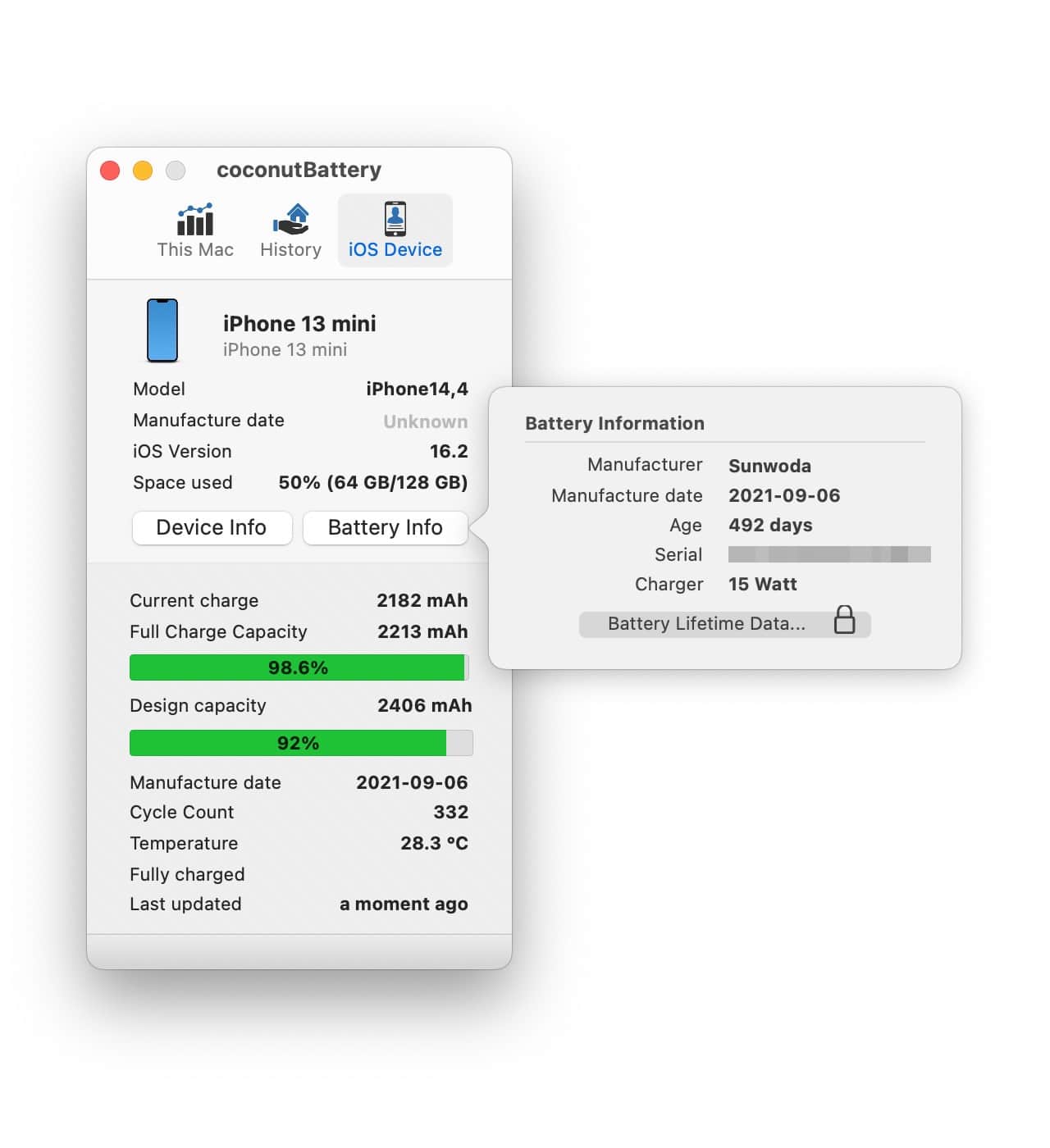Click the space used value 50% (64 GB/128 GB)

click(373, 483)
